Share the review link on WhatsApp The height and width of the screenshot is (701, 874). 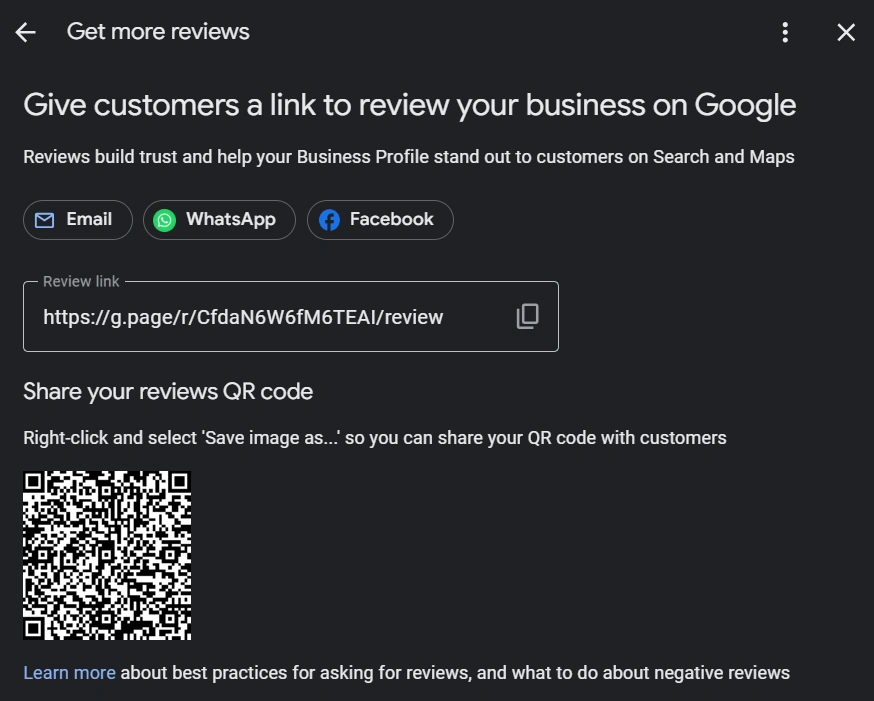pos(219,219)
